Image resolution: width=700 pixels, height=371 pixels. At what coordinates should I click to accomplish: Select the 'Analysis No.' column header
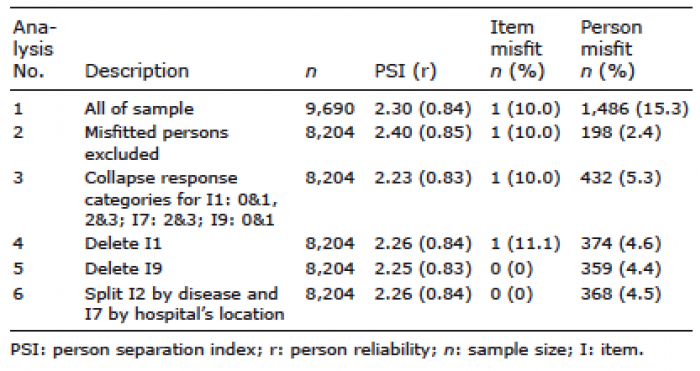34,49
